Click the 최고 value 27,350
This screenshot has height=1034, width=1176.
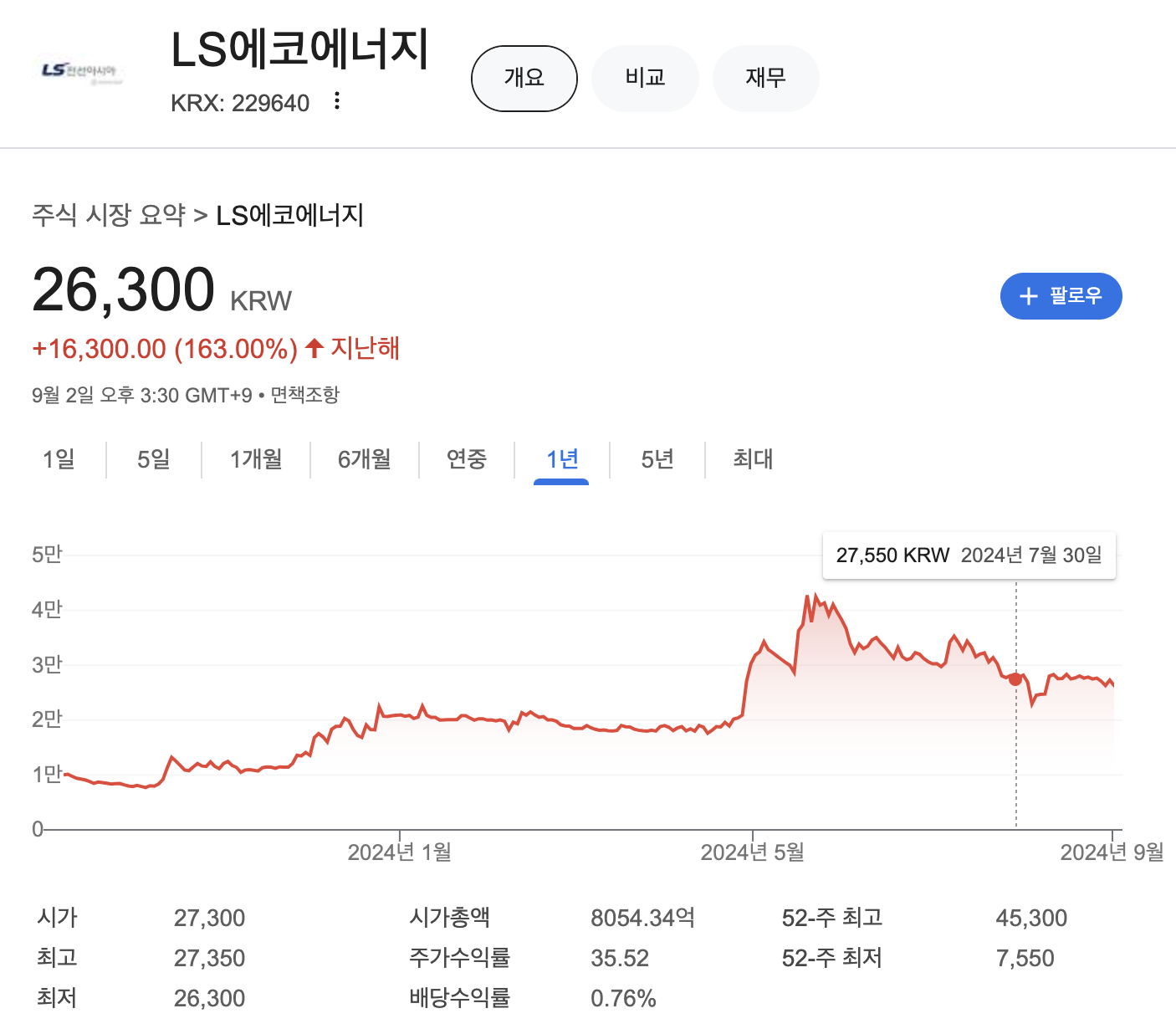tap(209, 959)
